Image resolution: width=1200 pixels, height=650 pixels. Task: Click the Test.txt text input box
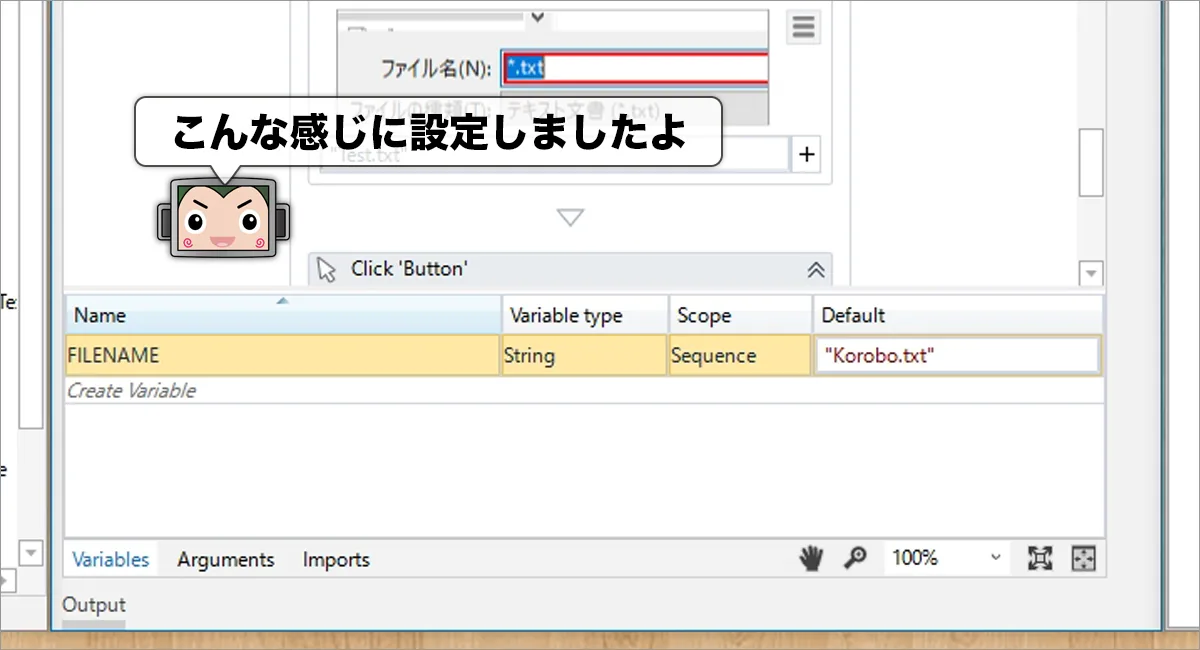[553, 155]
